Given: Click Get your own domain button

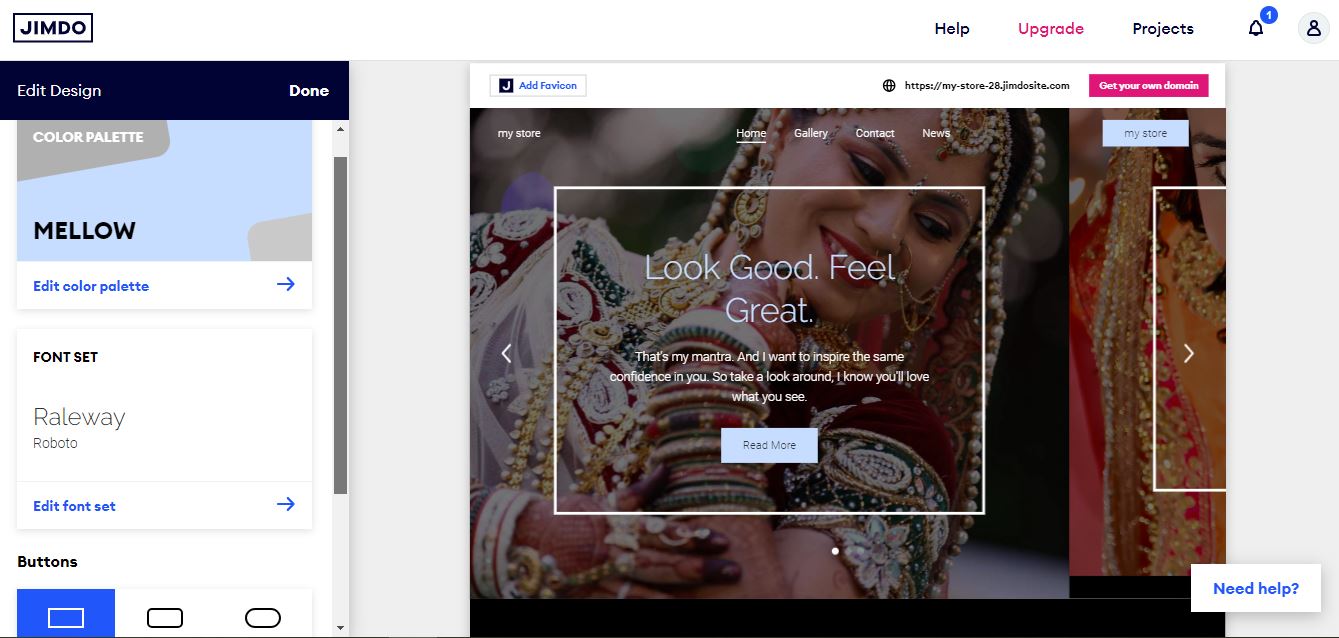Looking at the screenshot, I should (1148, 86).
